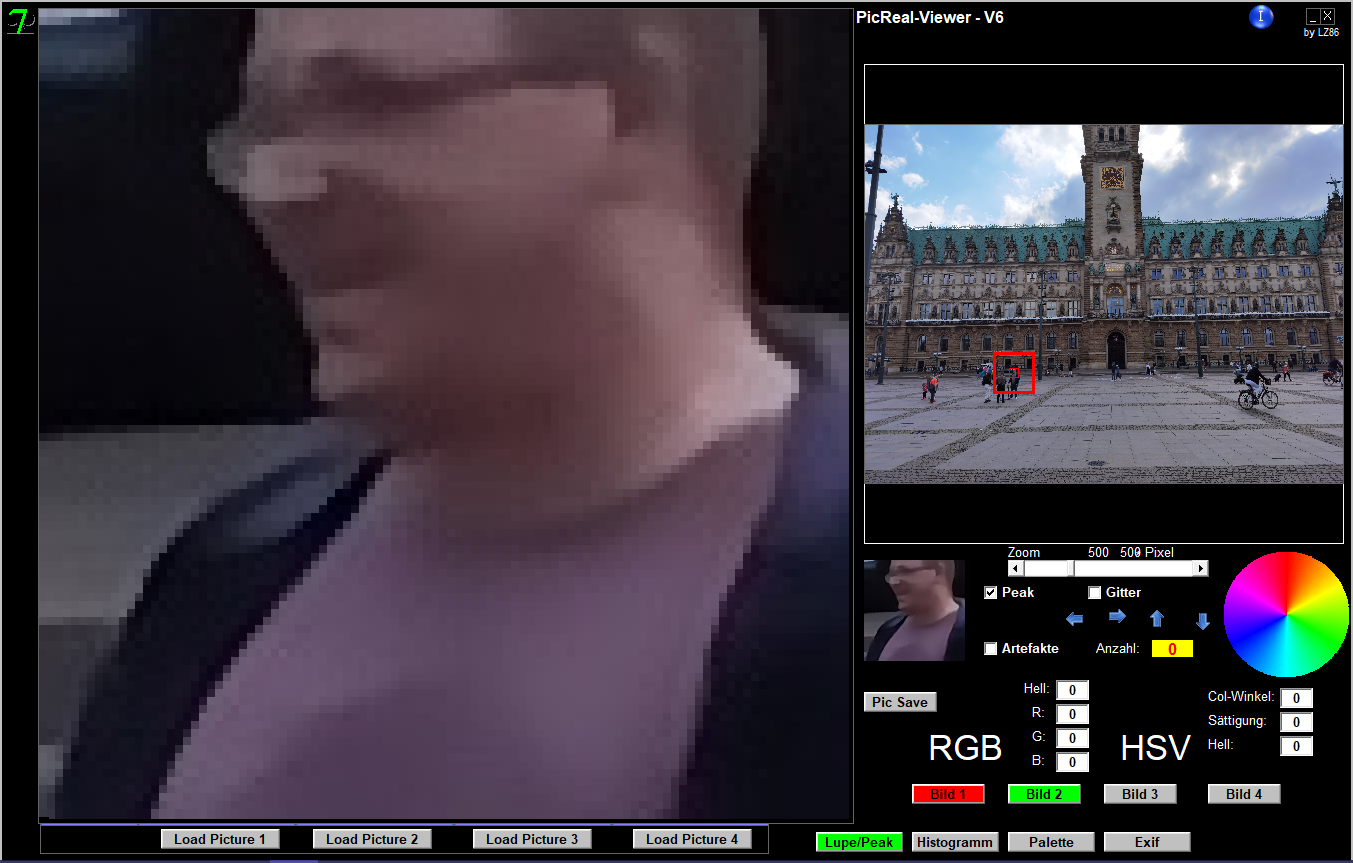Select Lupe/Peak mode
The image size is (1353, 863).
coord(859,842)
